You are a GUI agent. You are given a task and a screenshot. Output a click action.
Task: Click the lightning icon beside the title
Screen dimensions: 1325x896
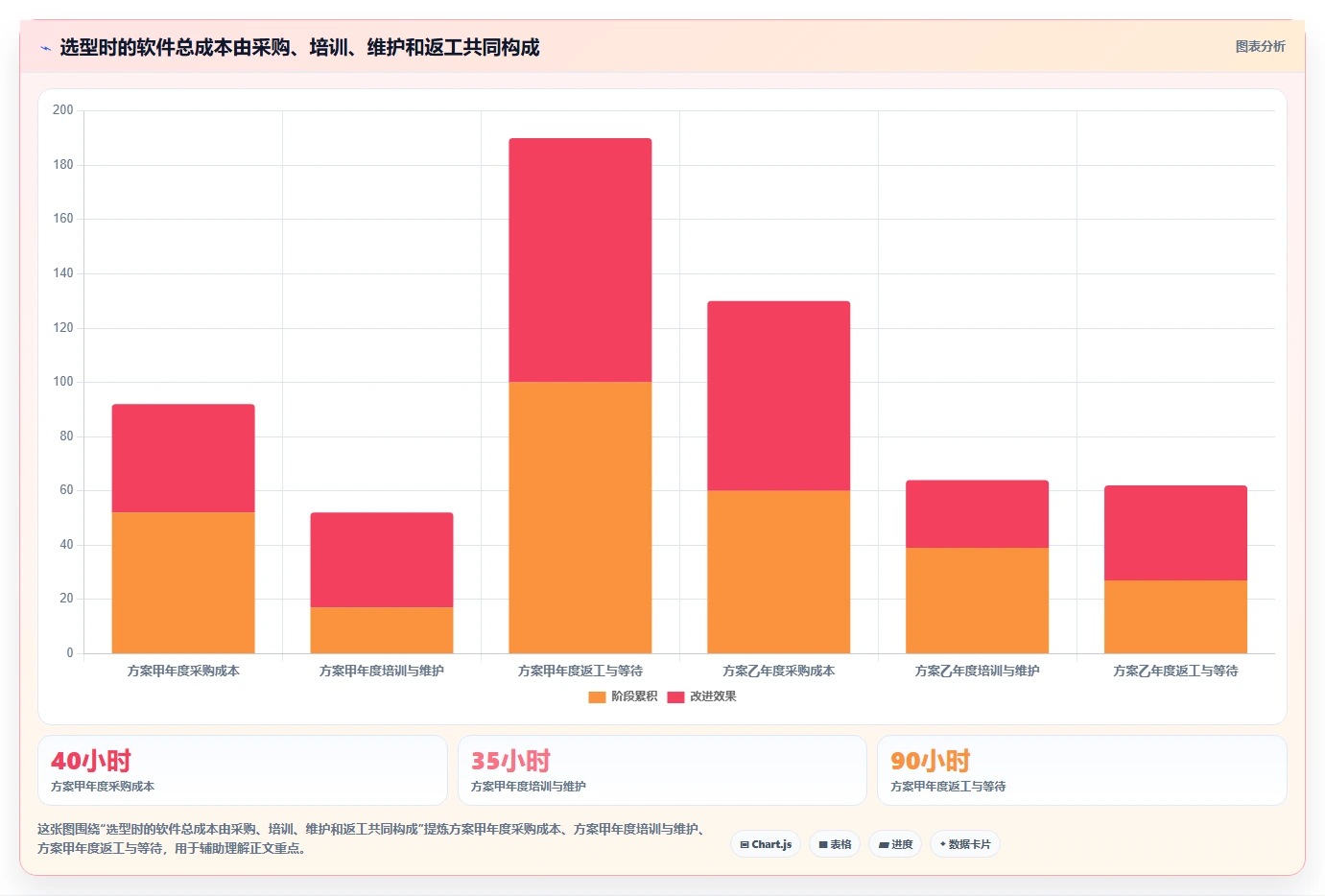coord(45,48)
